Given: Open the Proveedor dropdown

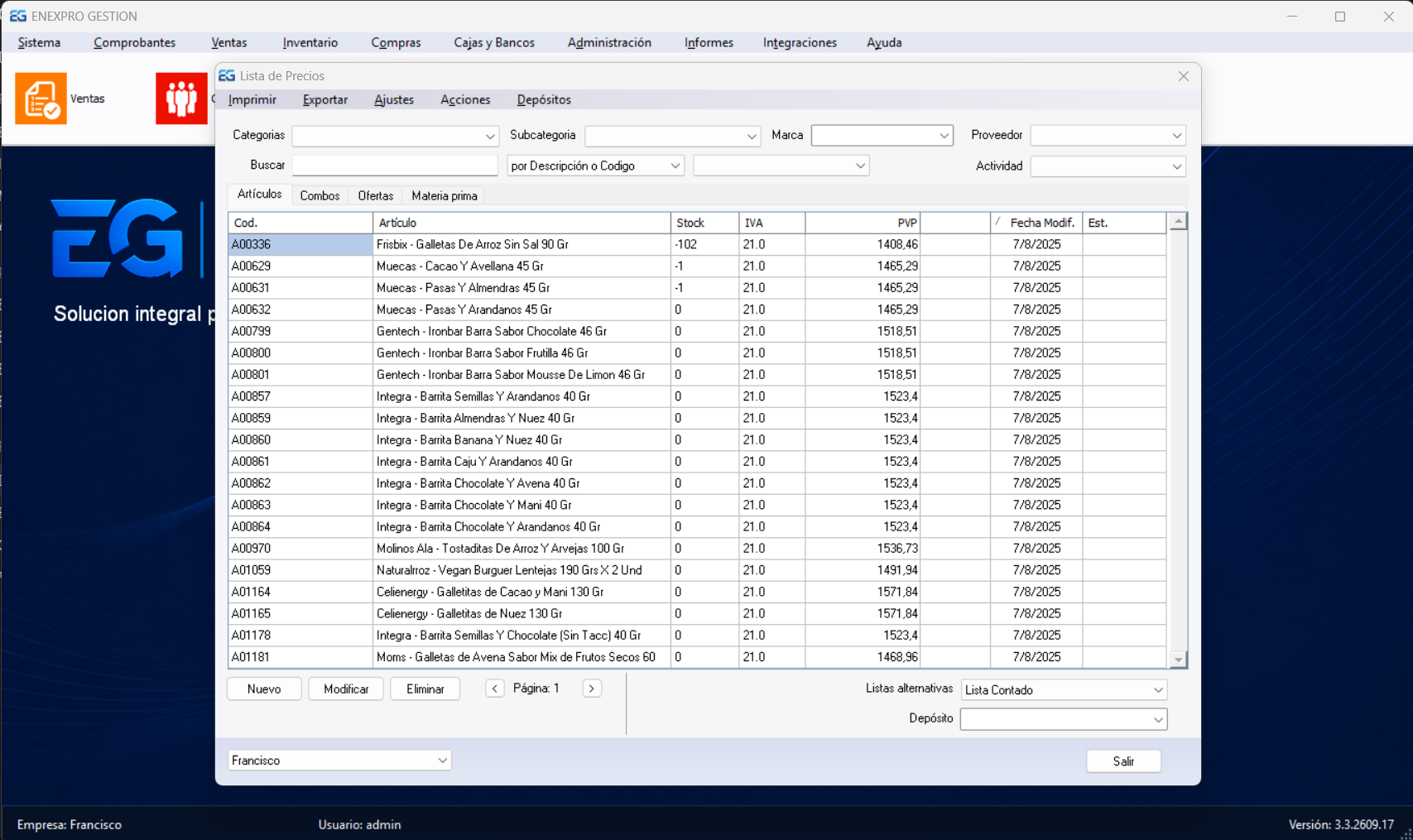Looking at the screenshot, I should (1176, 136).
